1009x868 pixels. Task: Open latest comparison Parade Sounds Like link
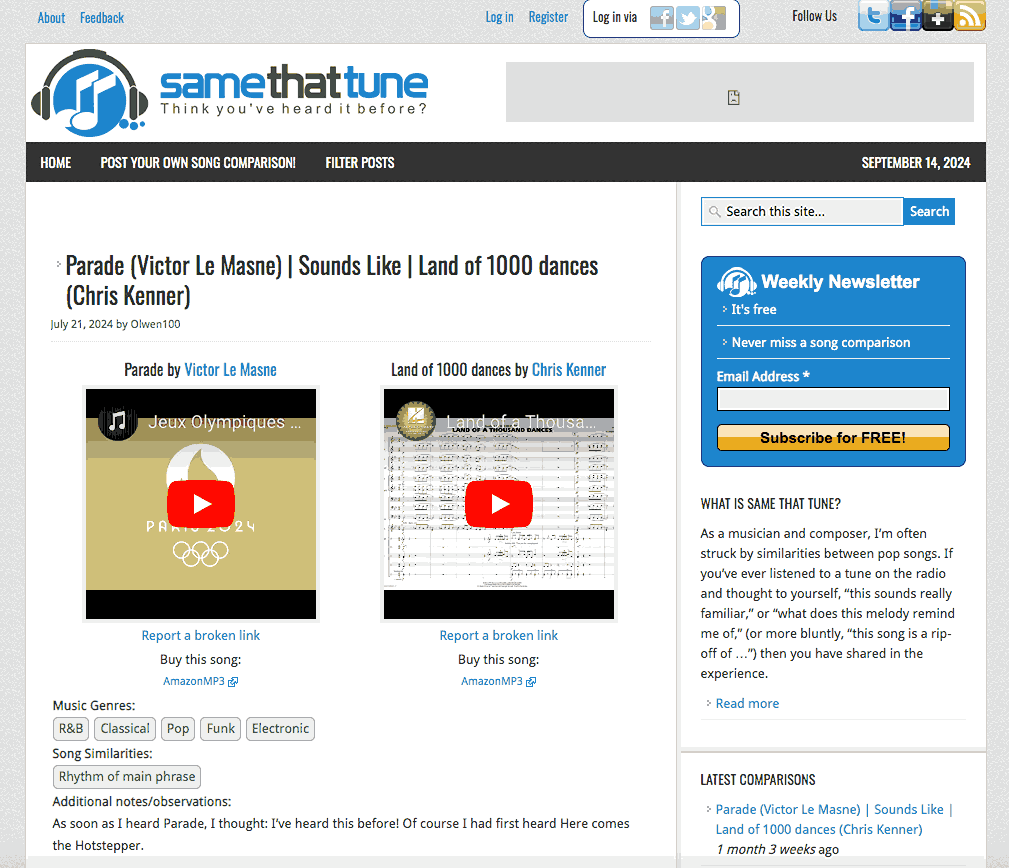pyautogui.click(x=833, y=819)
